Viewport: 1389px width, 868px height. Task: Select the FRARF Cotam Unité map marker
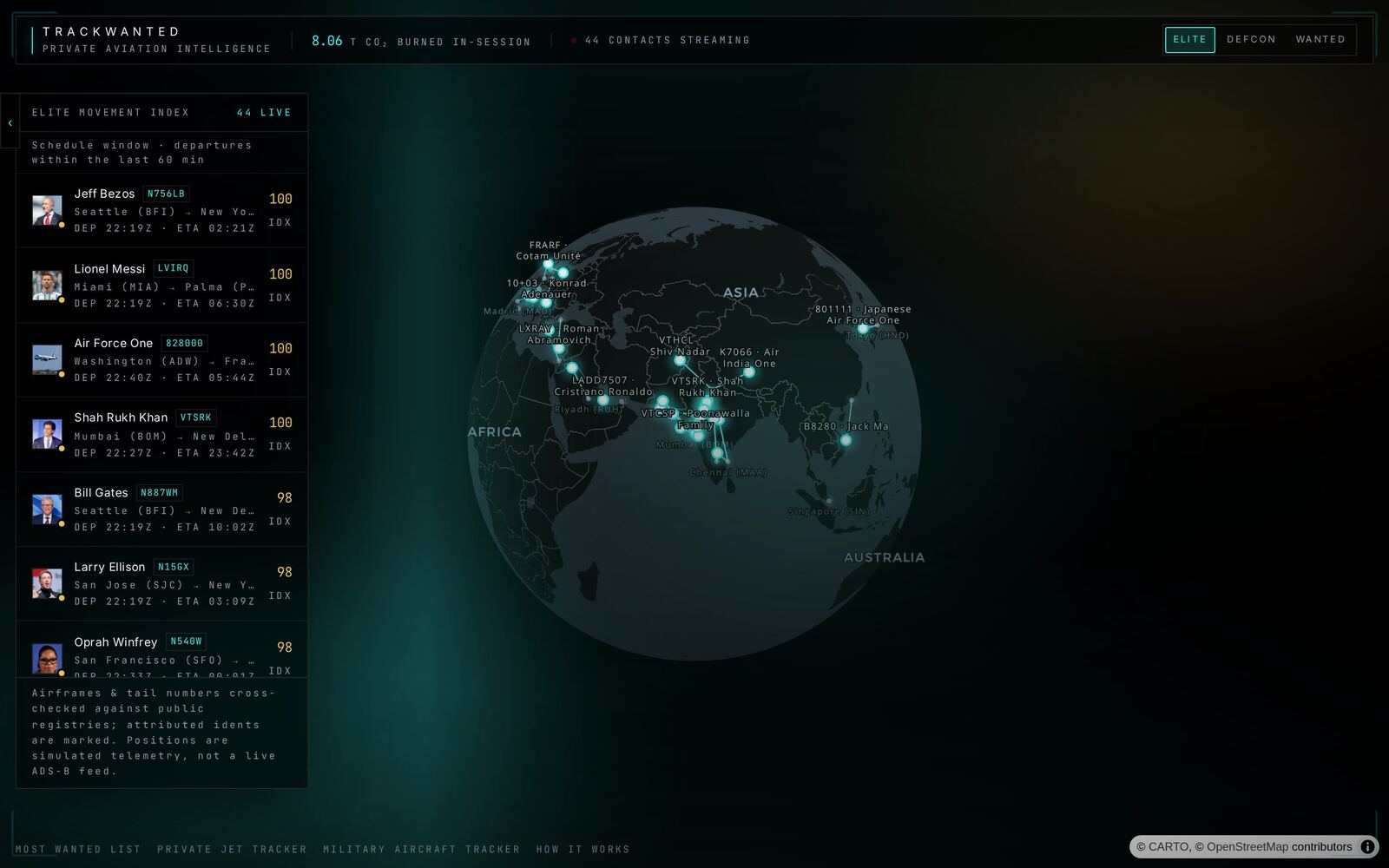pos(548,264)
